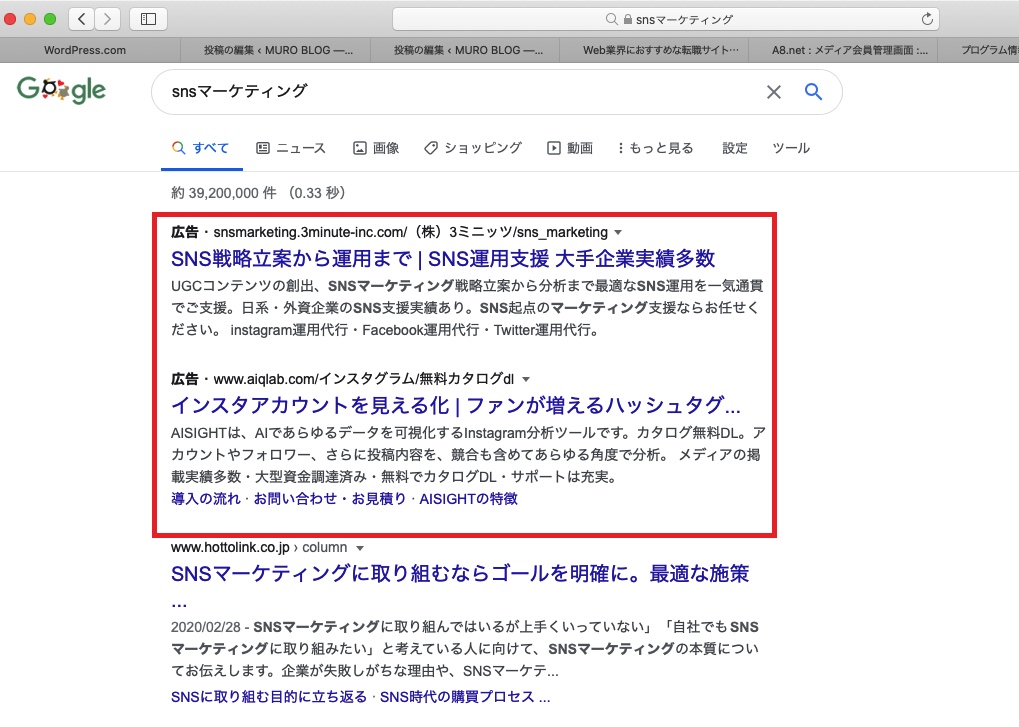The height and width of the screenshot is (727, 1019).
Task: Close the Safari window with red button
Action: tap(10, 19)
